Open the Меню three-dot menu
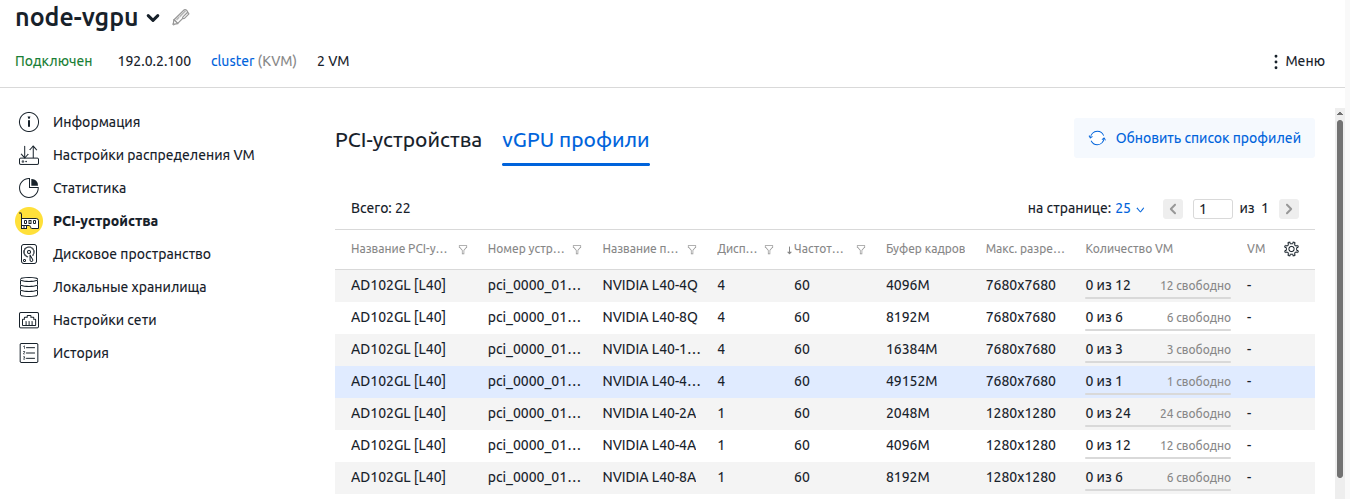This screenshot has width=1350, height=499. click(1297, 61)
